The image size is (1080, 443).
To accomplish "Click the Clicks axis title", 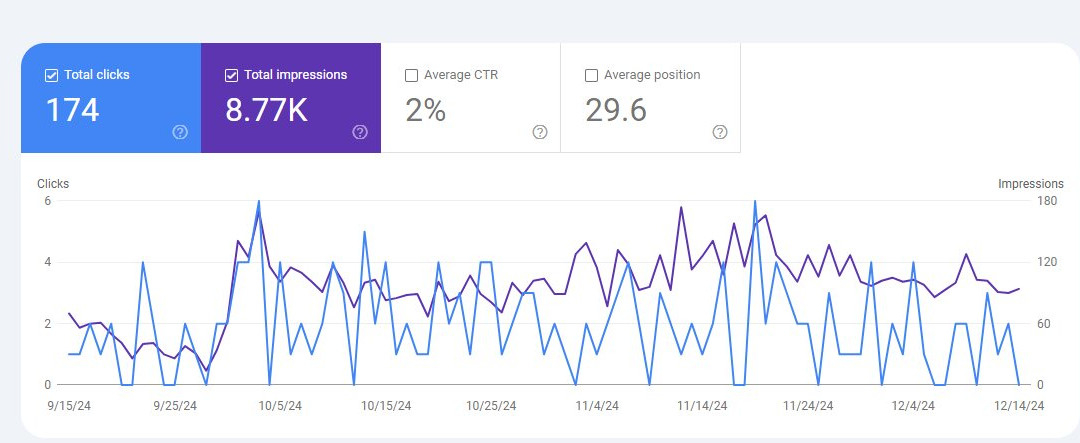I will pyautogui.click(x=53, y=184).
